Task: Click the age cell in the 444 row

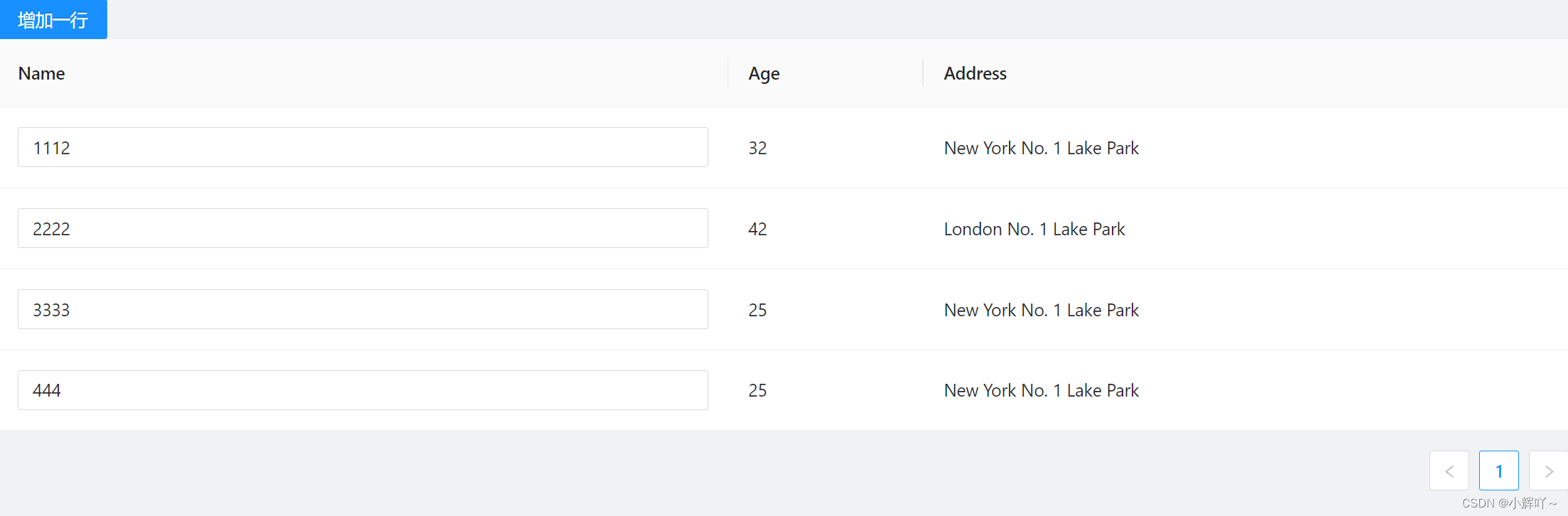Action: (x=757, y=390)
